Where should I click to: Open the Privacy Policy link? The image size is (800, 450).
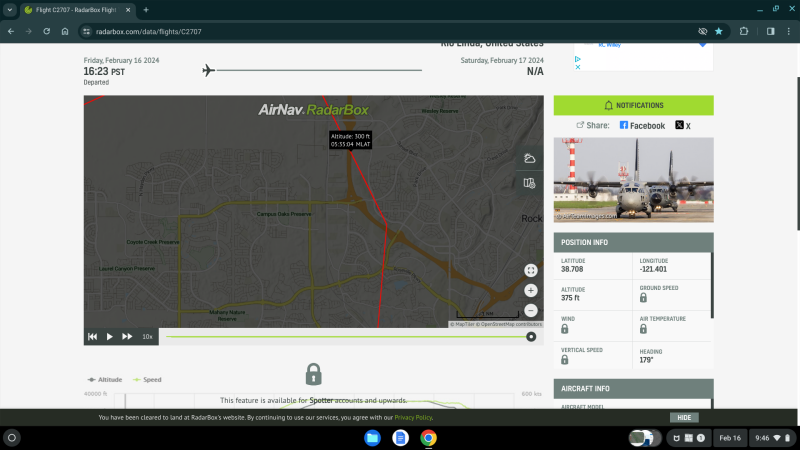pos(413,417)
